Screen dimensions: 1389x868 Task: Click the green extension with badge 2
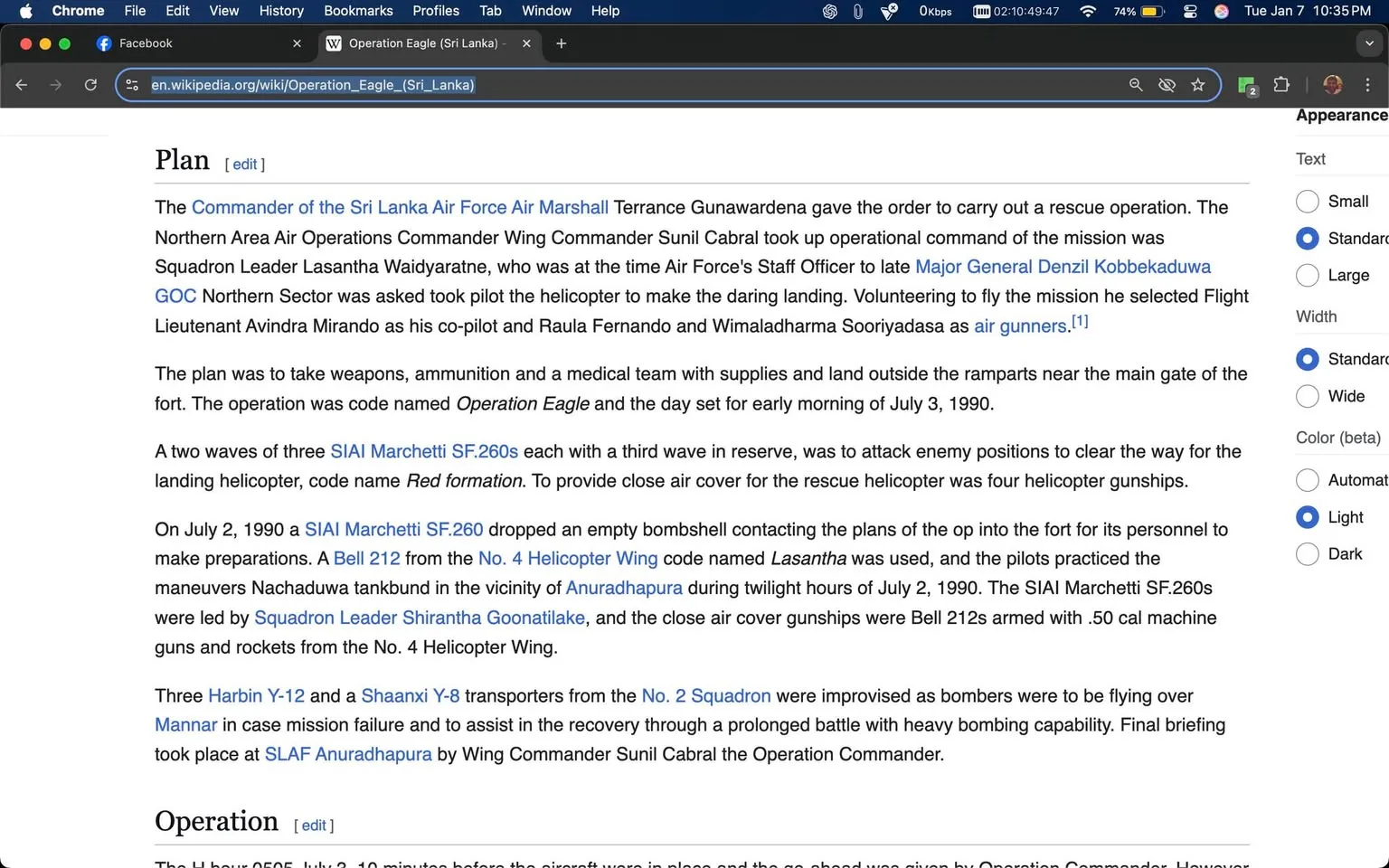(x=1245, y=84)
